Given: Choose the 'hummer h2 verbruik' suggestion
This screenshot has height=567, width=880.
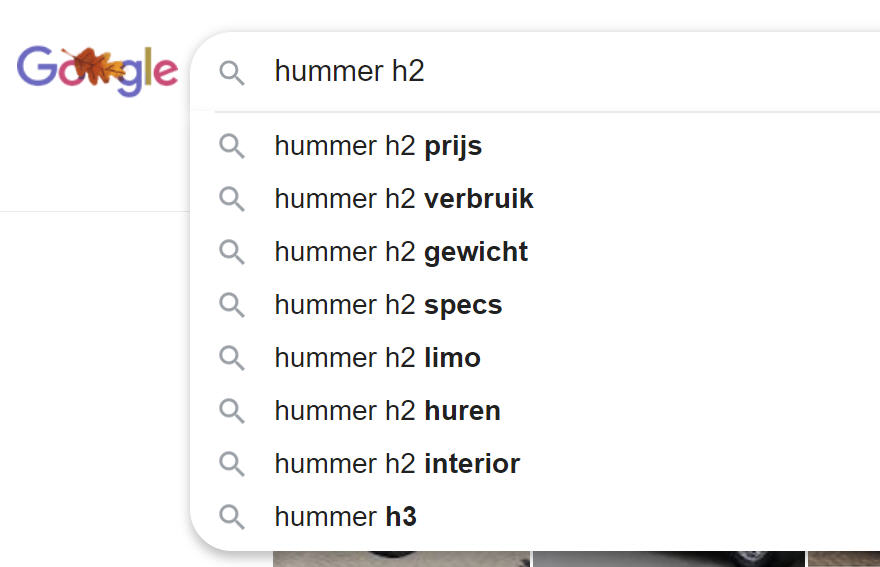Looking at the screenshot, I should [x=535, y=199].
